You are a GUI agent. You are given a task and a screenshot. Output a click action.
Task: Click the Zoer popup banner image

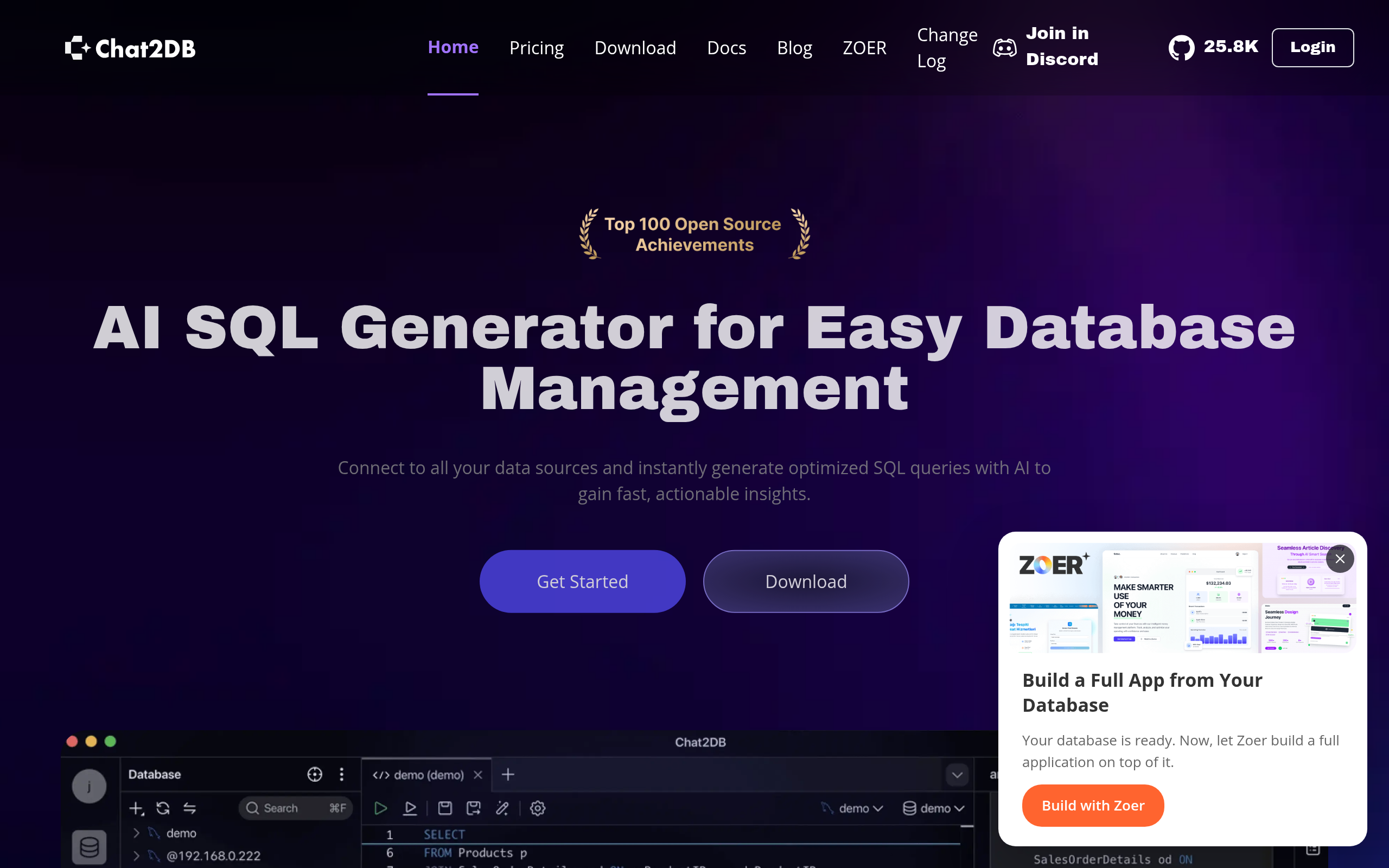tap(1182, 597)
